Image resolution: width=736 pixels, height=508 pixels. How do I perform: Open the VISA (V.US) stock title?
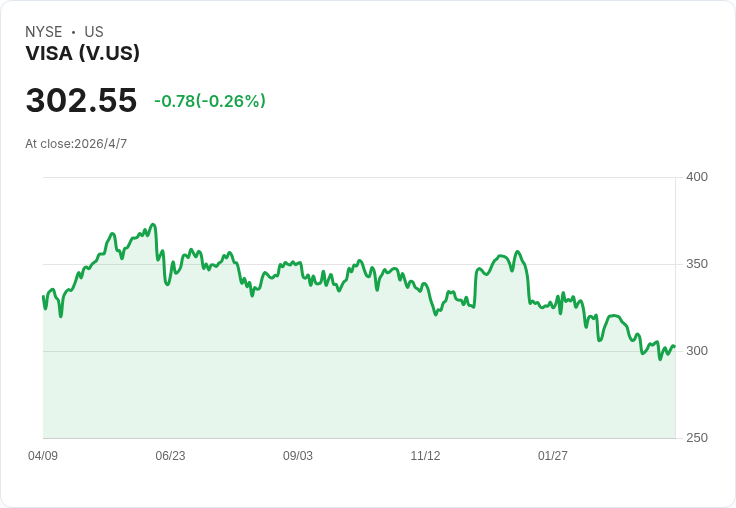(x=82, y=53)
